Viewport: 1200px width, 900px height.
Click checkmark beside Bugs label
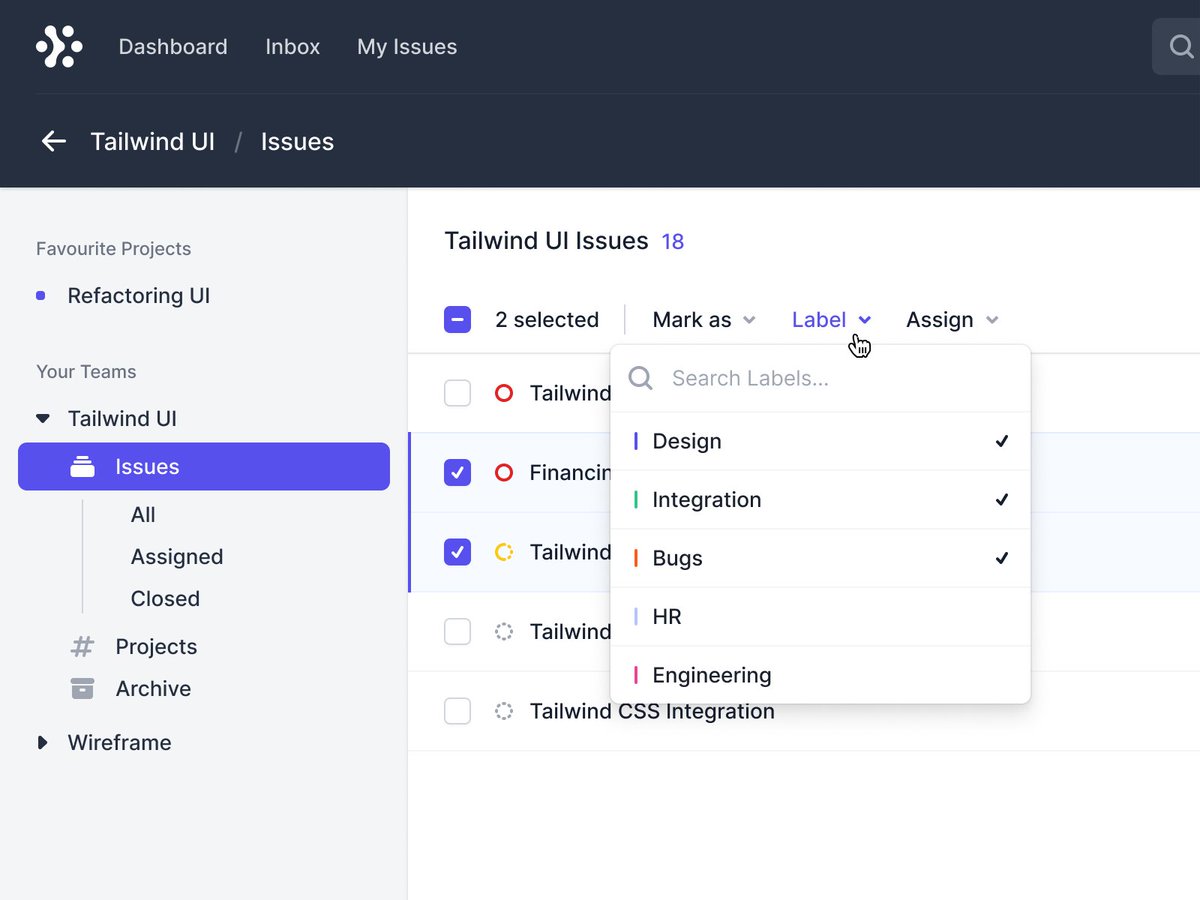[x=1001, y=558]
